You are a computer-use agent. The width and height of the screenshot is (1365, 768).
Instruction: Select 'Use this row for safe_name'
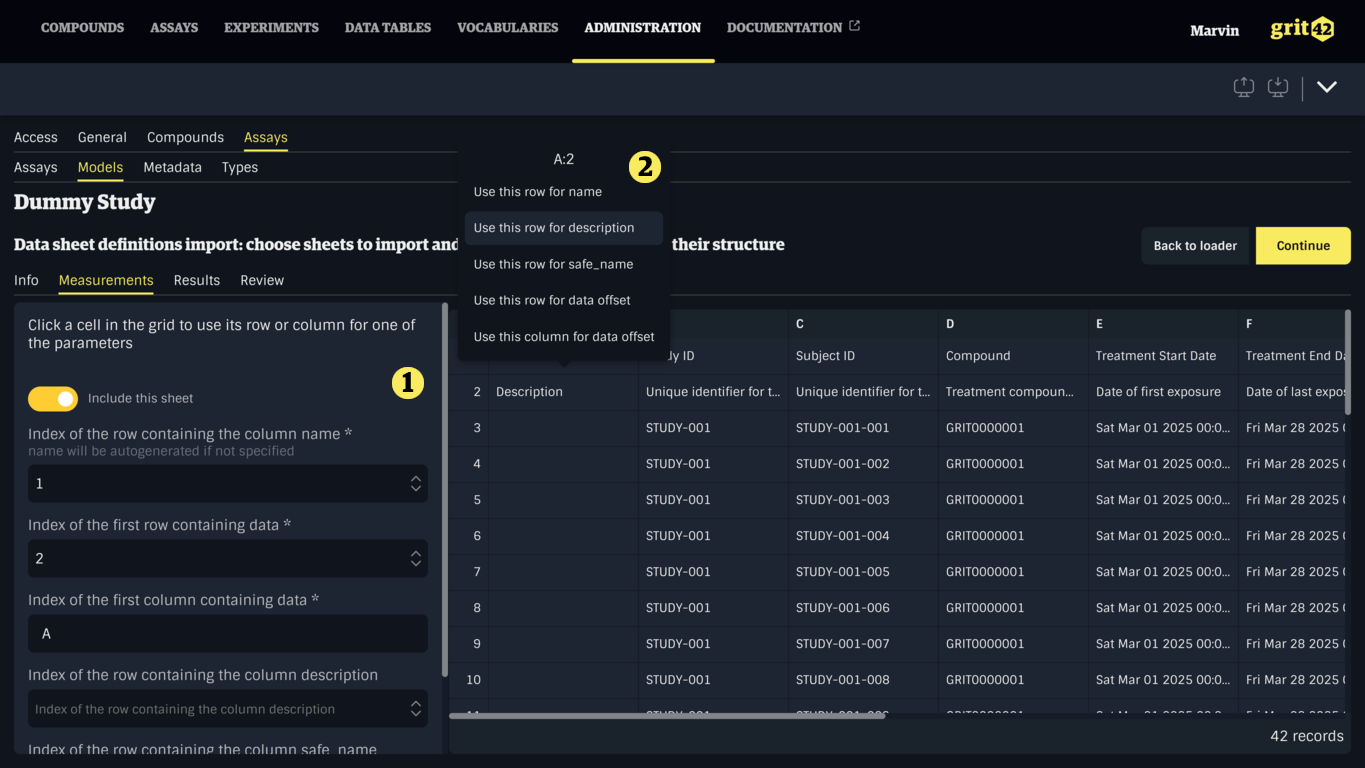coord(553,264)
